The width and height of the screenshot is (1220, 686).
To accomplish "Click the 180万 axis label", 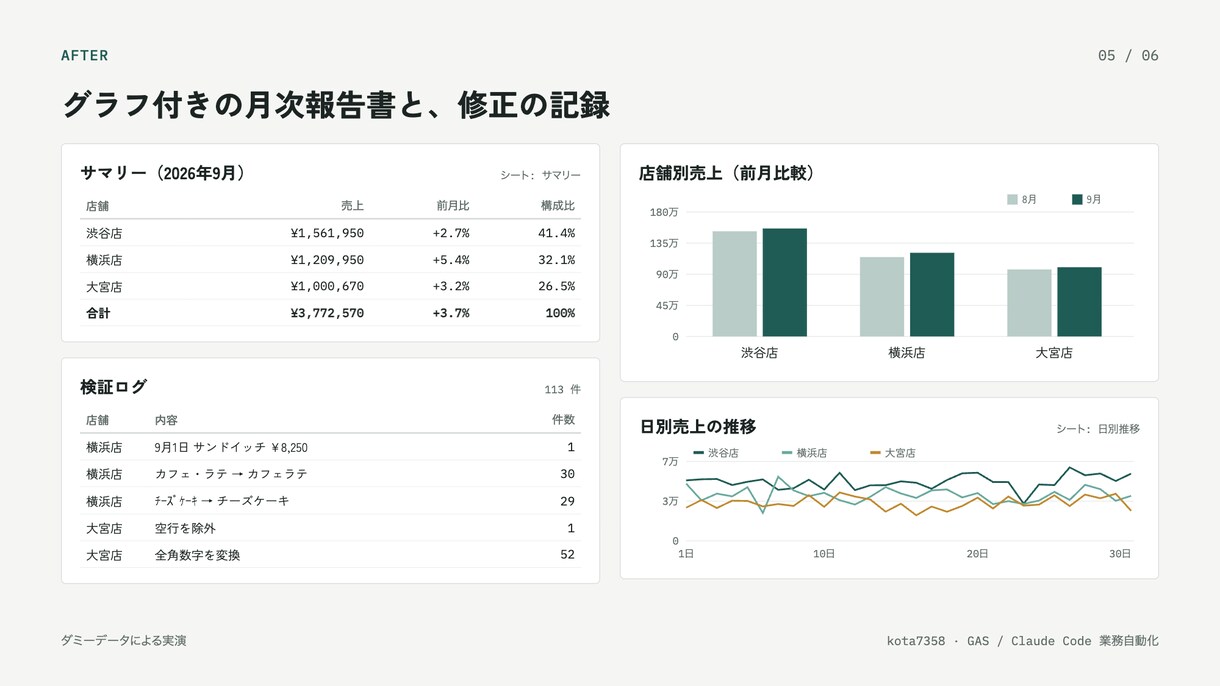I will click(664, 212).
